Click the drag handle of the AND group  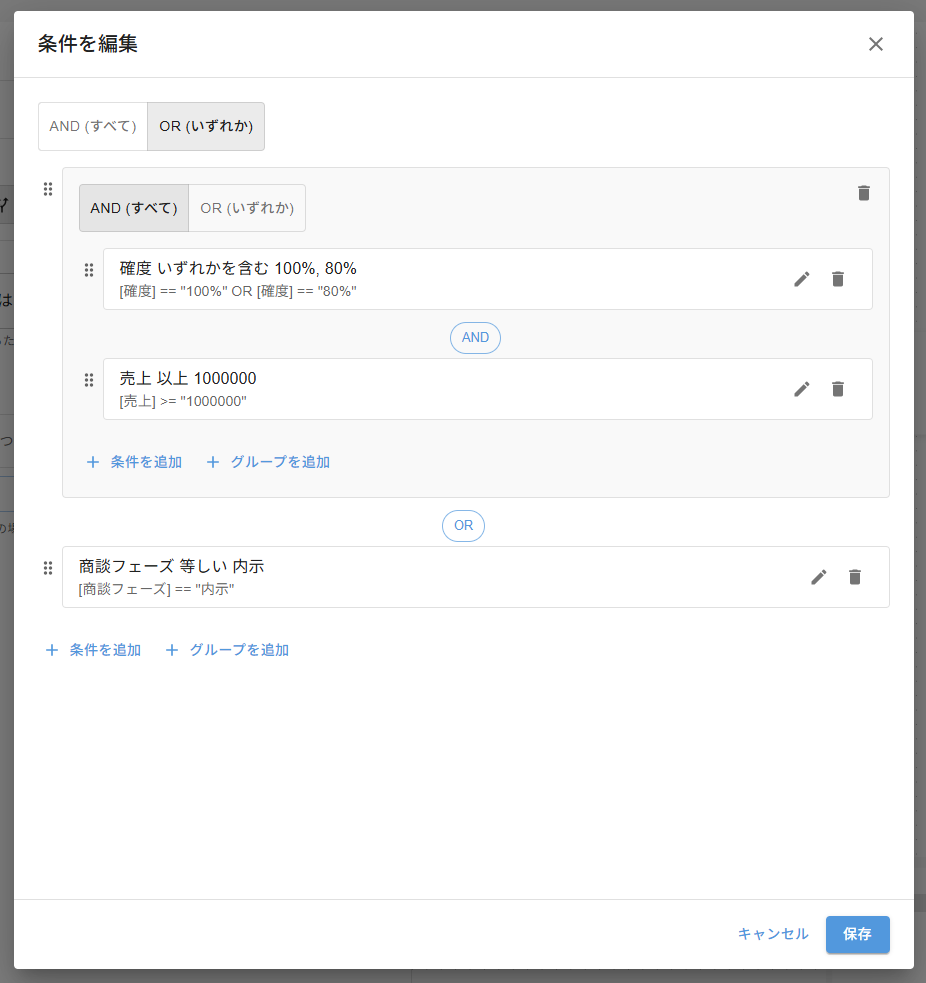(47, 189)
